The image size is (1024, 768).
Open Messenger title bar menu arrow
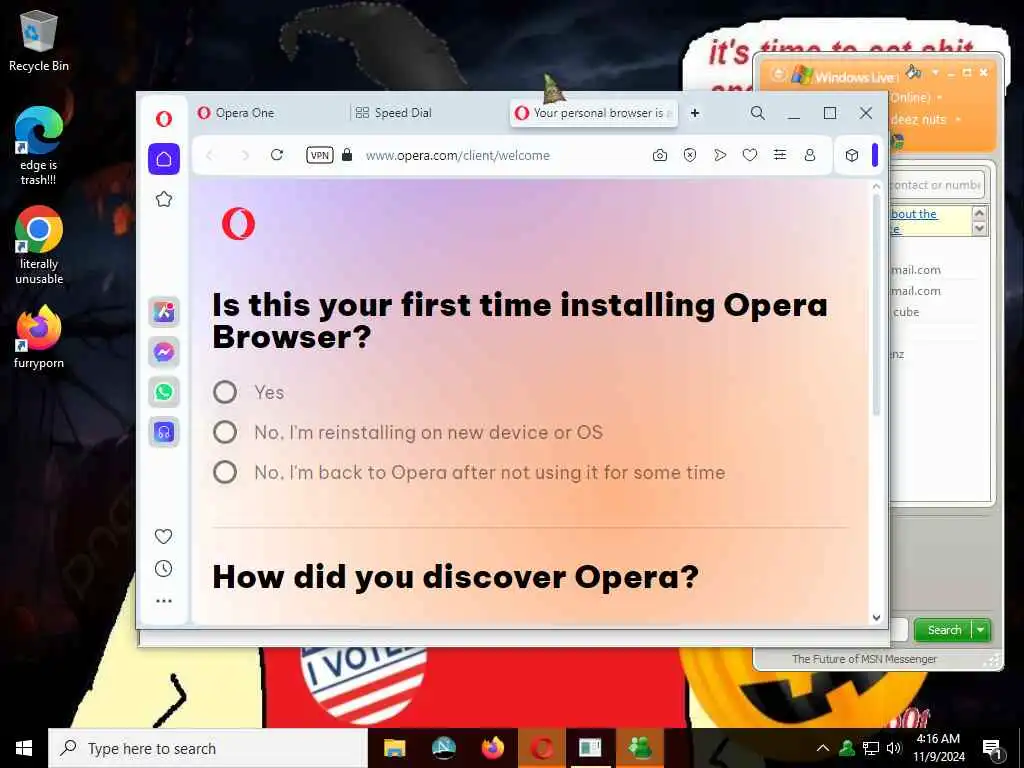tap(935, 72)
